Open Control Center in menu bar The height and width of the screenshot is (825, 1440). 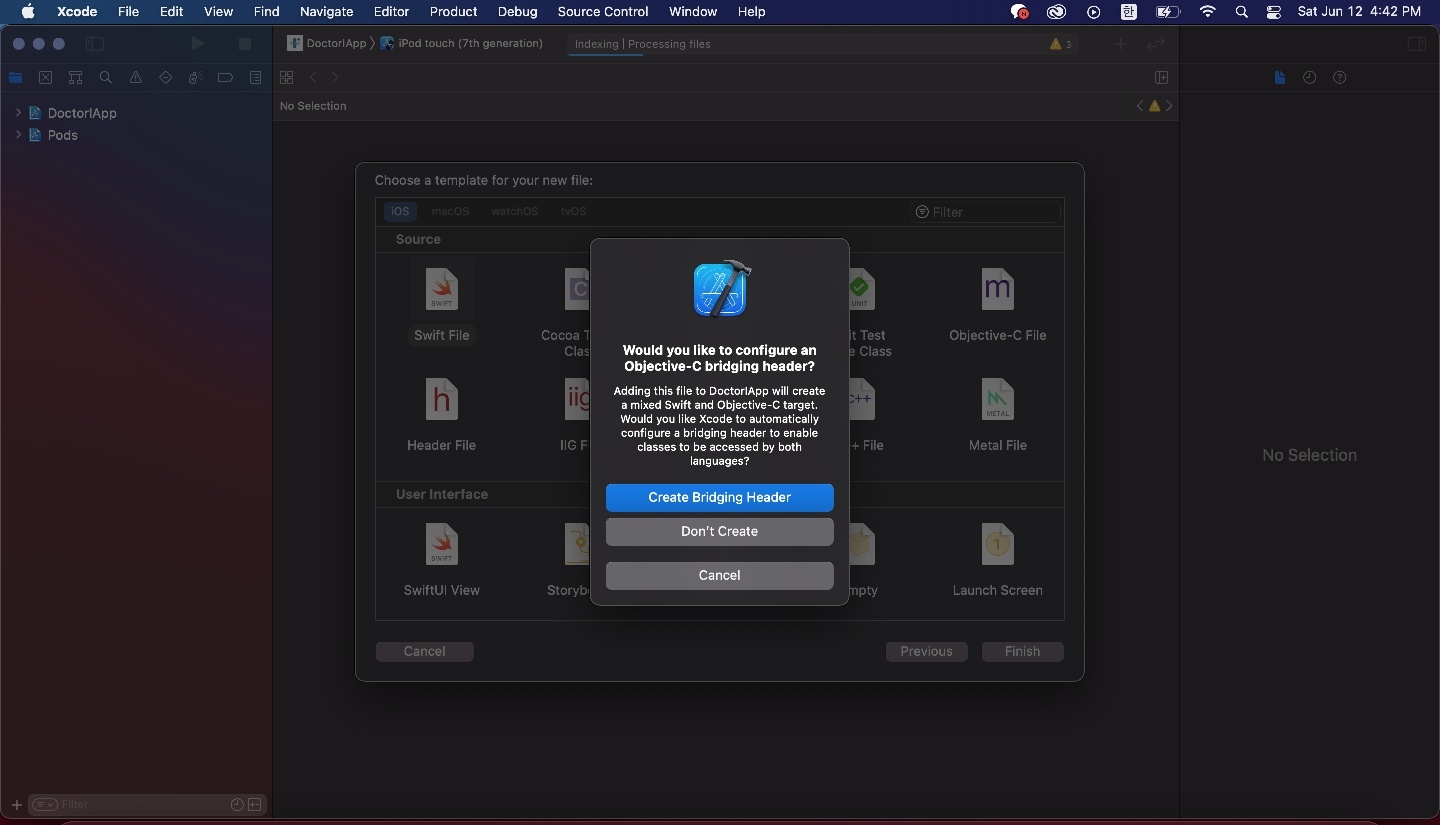pyautogui.click(x=1274, y=12)
